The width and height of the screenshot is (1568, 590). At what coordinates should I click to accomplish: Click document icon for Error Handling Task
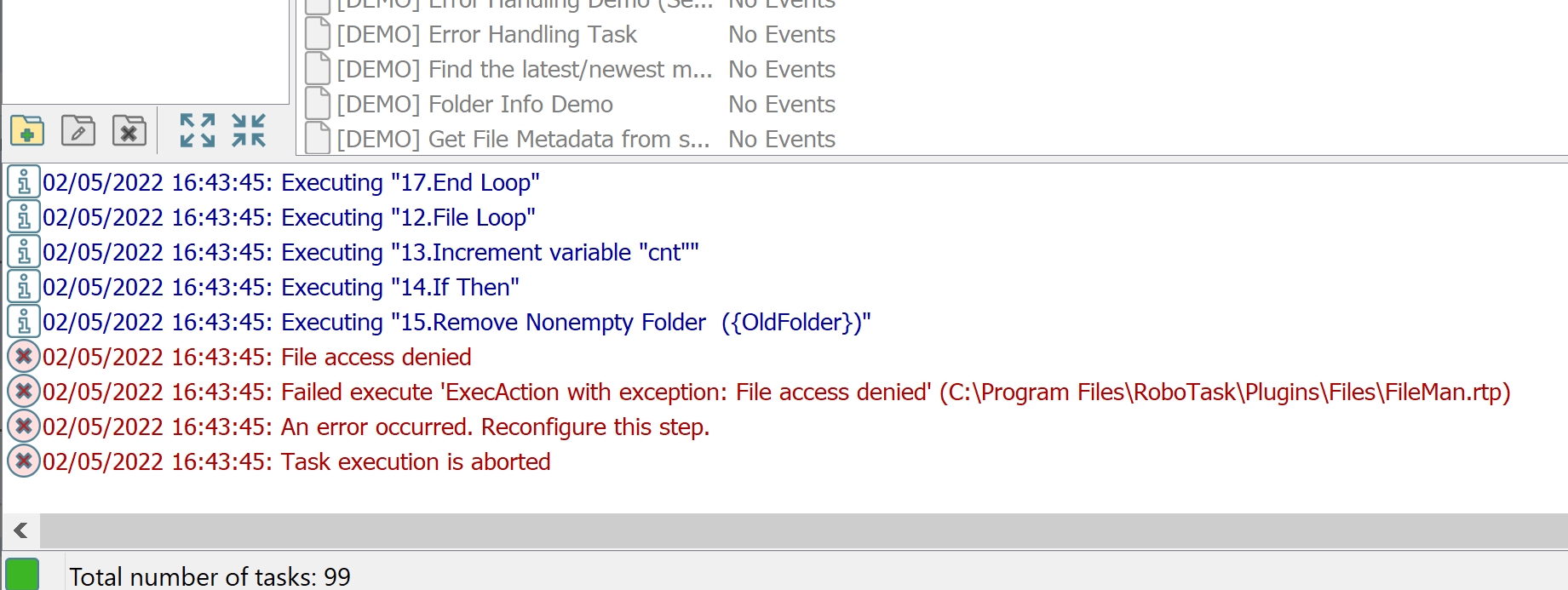click(318, 34)
